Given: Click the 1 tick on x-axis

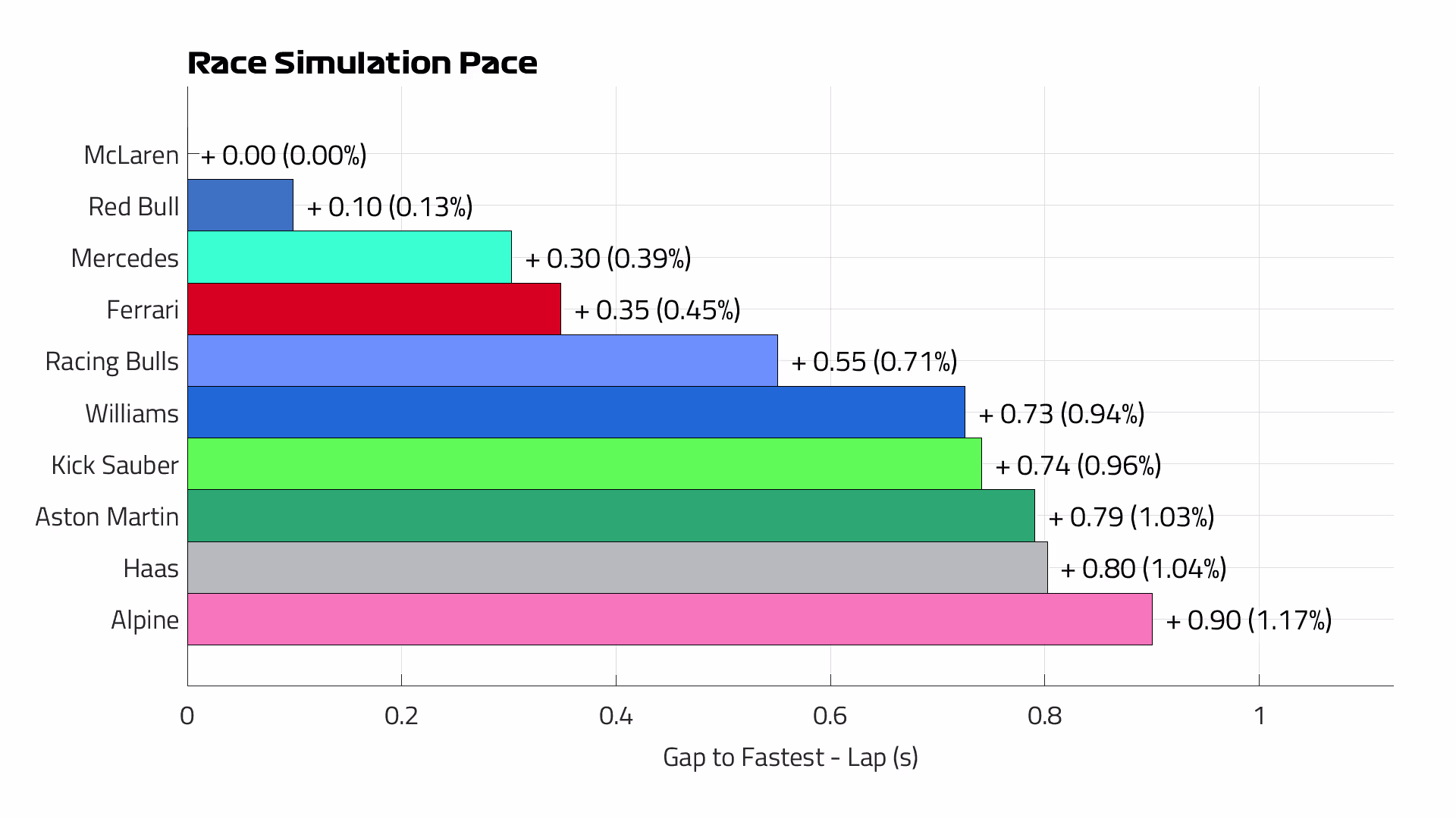Looking at the screenshot, I should click(1259, 716).
